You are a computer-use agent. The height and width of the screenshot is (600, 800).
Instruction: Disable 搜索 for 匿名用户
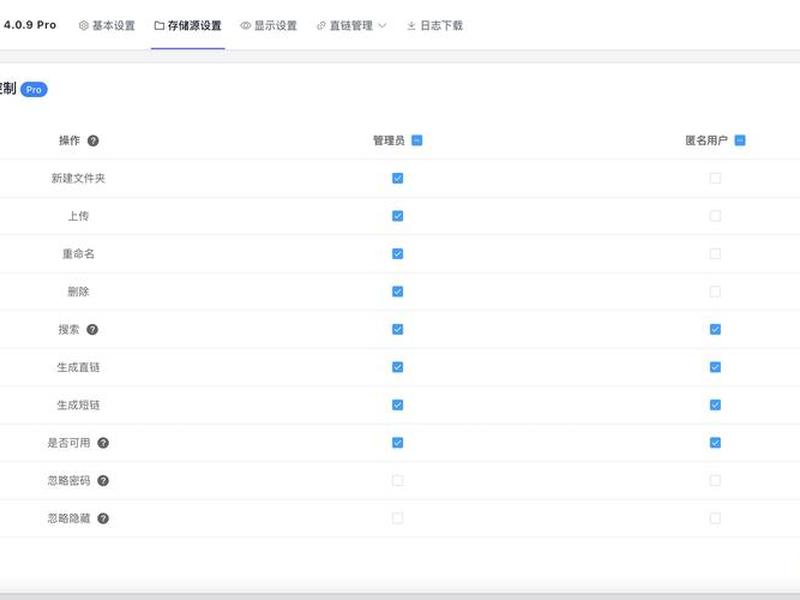coord(715,329)
